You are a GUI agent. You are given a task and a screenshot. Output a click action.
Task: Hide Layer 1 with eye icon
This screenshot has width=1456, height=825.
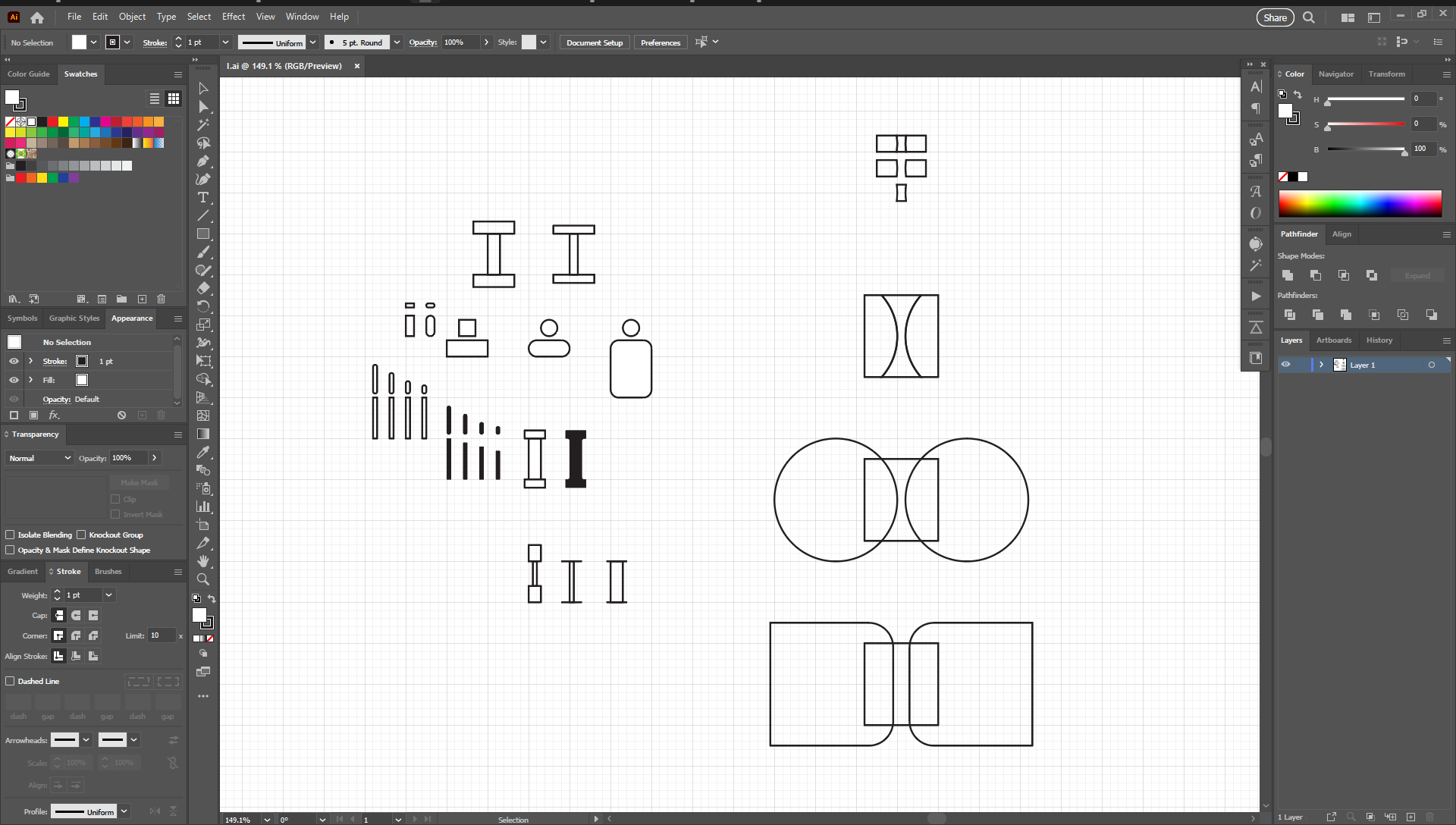[x=1286, y=365]
